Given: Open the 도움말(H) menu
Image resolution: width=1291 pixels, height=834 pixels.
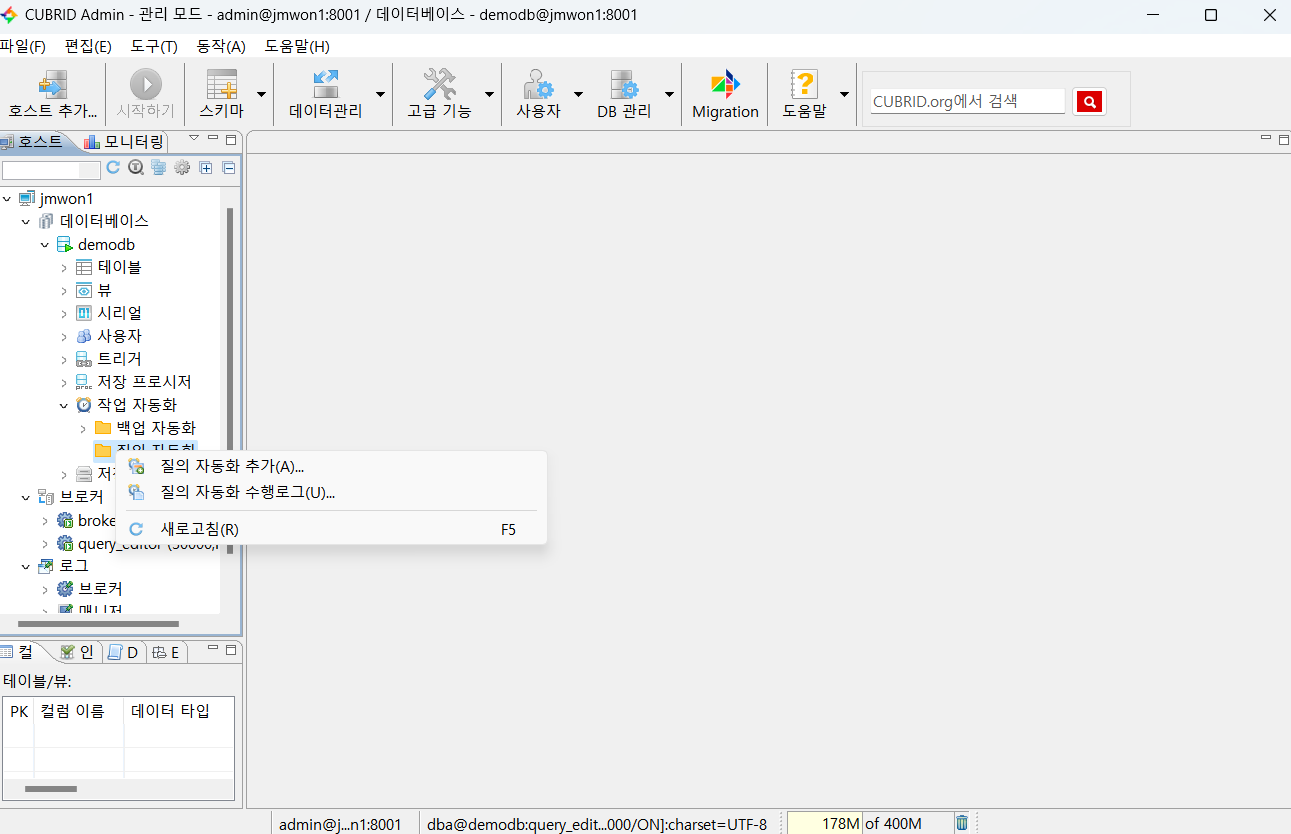Looking at the screenshot, I should point(297,47).
